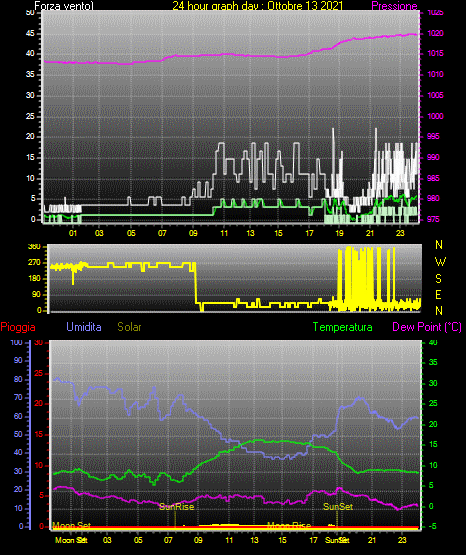466x555 pixels.
Task: Click the 'Dew Point (°C)' legend label
Action: pos(427,327)
